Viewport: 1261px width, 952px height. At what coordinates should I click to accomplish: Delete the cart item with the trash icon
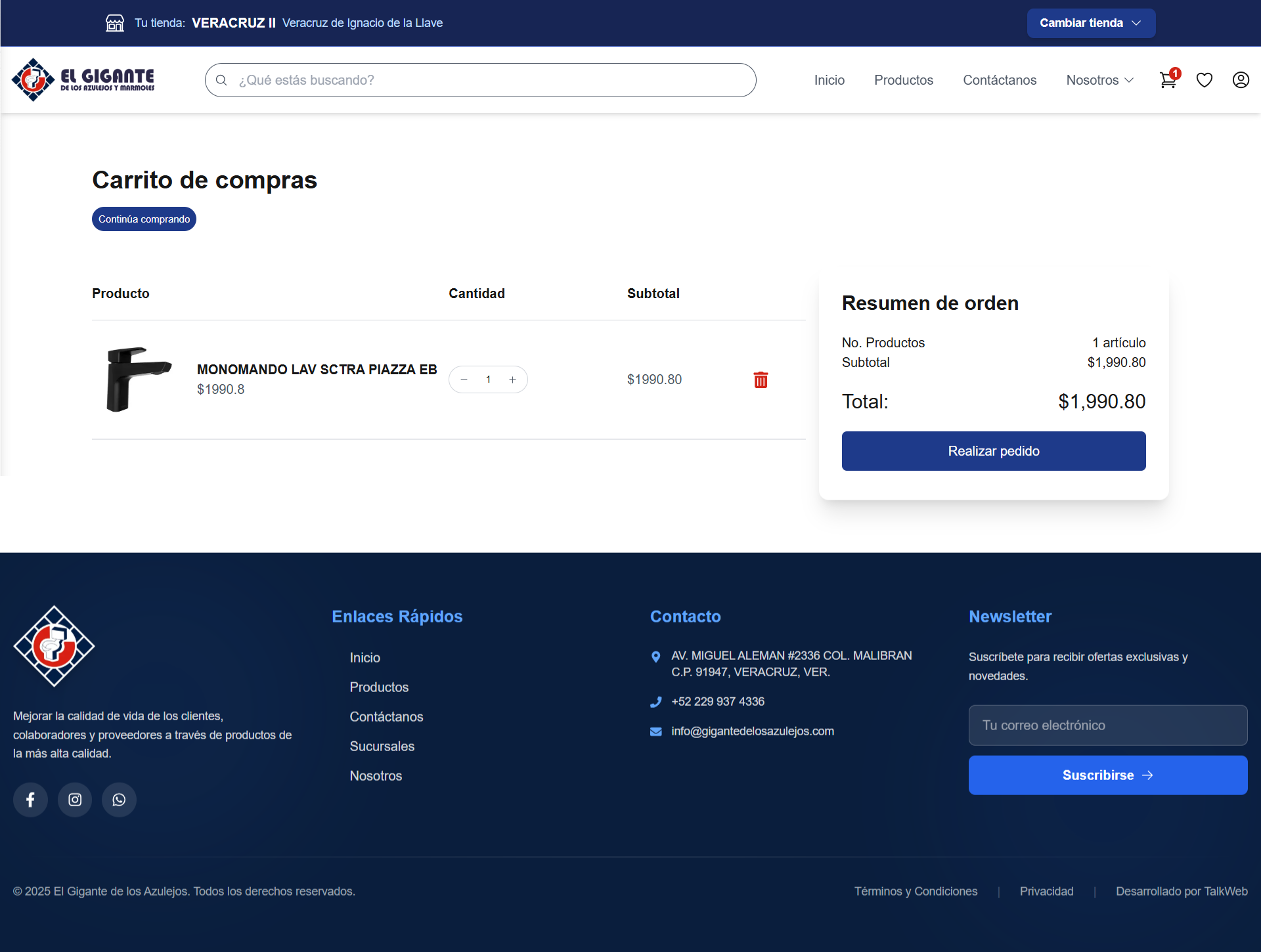tap(761, 379)
